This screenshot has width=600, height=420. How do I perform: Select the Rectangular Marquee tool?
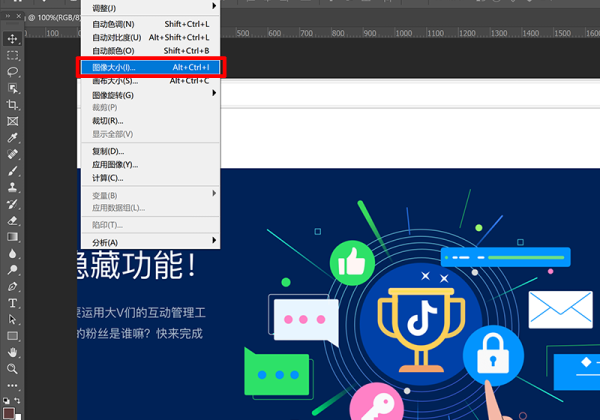[12, 55]
